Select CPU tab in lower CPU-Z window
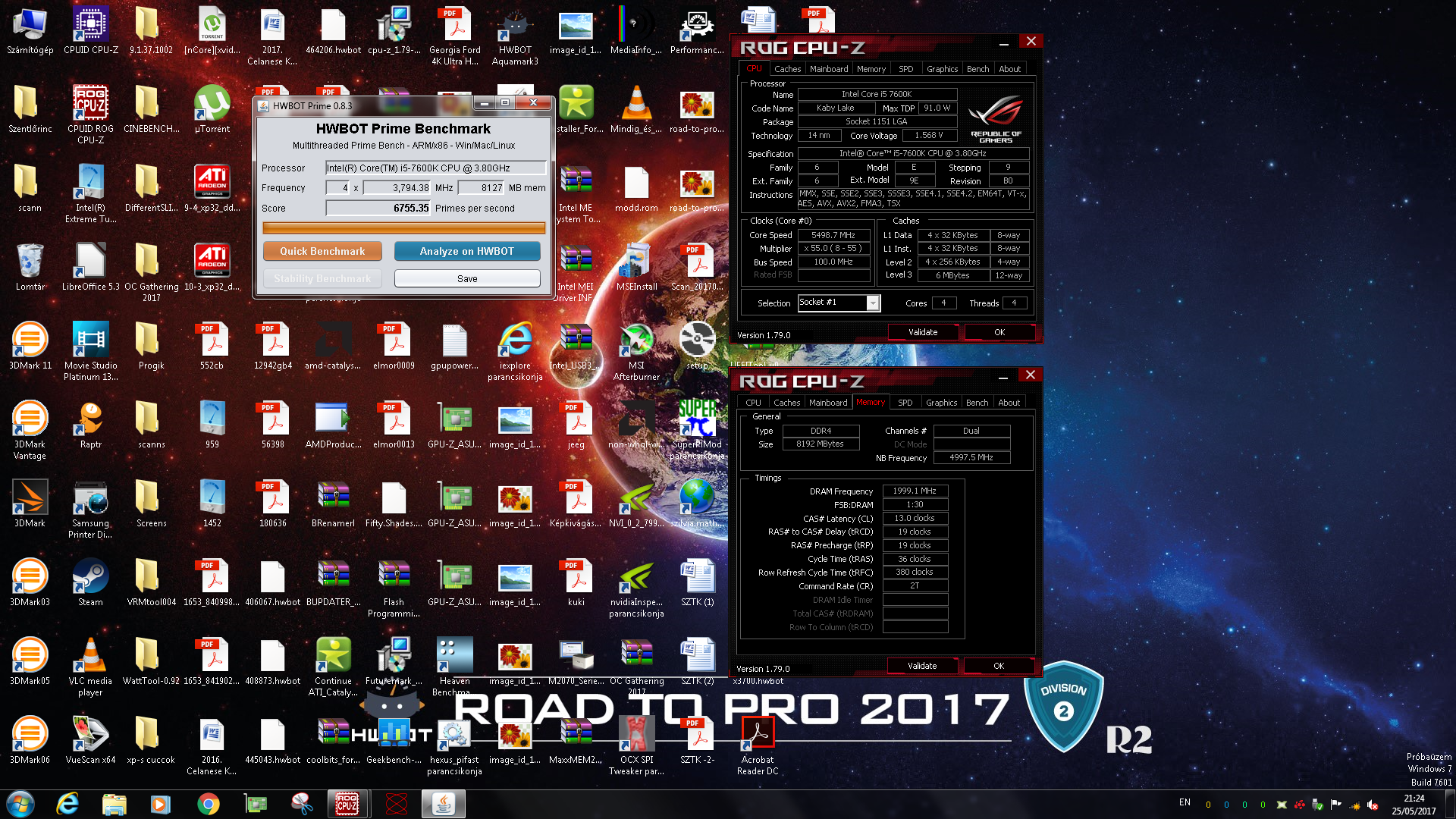This screenshot has width=1456, height=819. tap(753, 403)
